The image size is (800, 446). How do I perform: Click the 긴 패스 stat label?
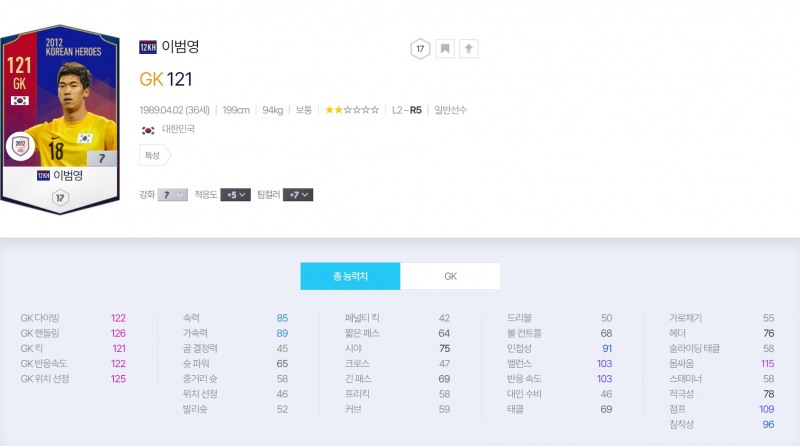(x=358, y=379)
